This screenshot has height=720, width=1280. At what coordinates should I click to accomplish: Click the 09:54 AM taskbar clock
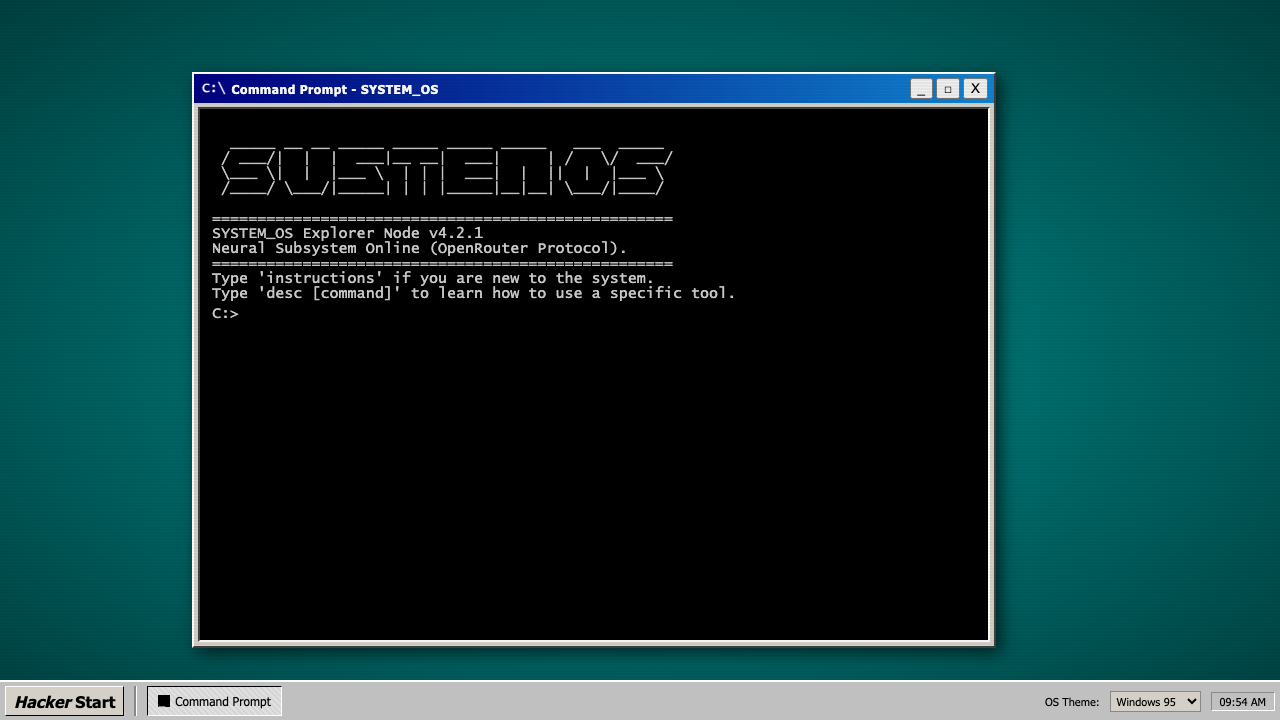click(1242, 702)
